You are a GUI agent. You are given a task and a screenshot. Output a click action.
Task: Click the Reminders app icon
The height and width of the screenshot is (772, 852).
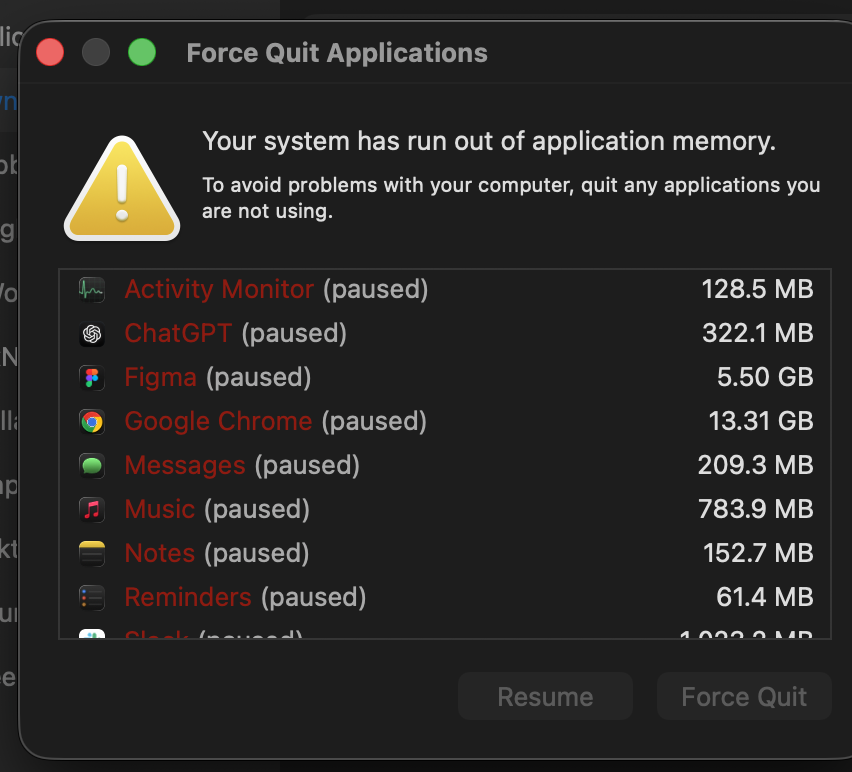tap(92, 598)
